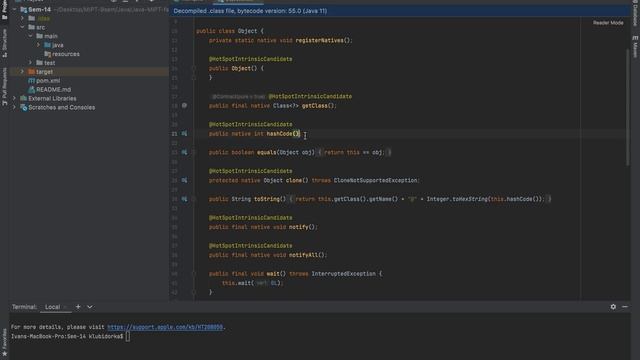640x360 pixels.
Task: Click the Scratches and Consoles icon
Action: [24, 107]
